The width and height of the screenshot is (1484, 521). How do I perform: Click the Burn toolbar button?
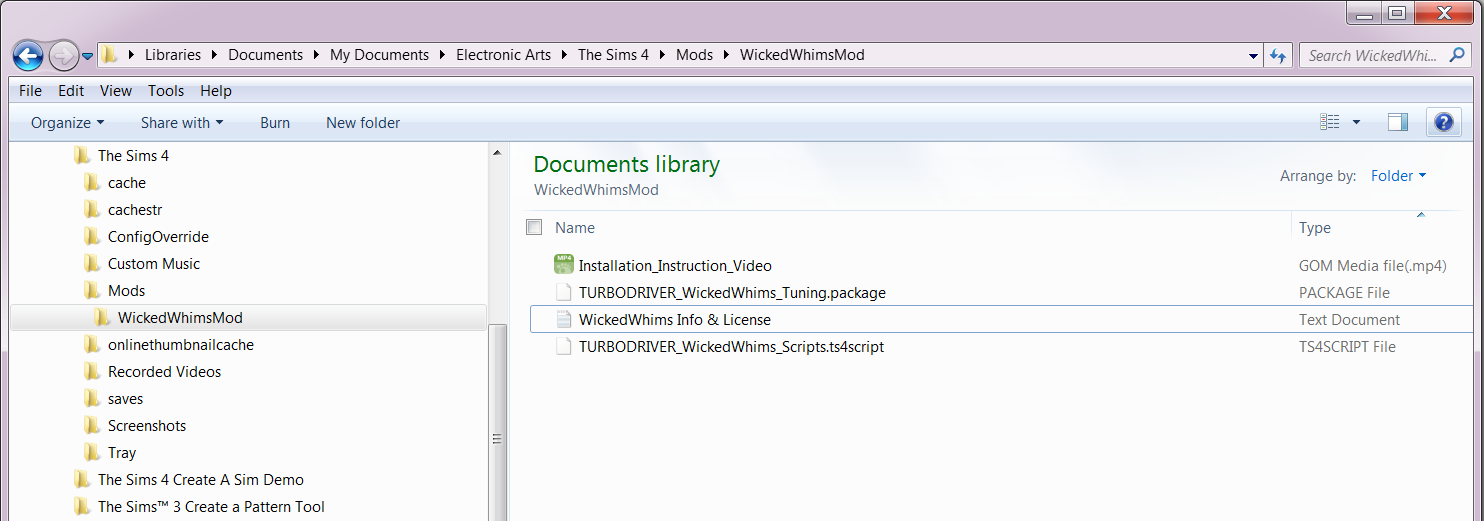[275, 123]
